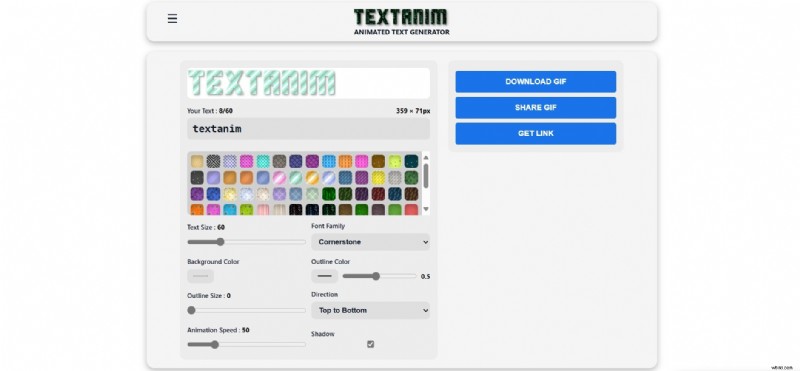This screenshot has width=800, height=371.
Task: Click the Get Link button
Action: [x=536, y=134]
